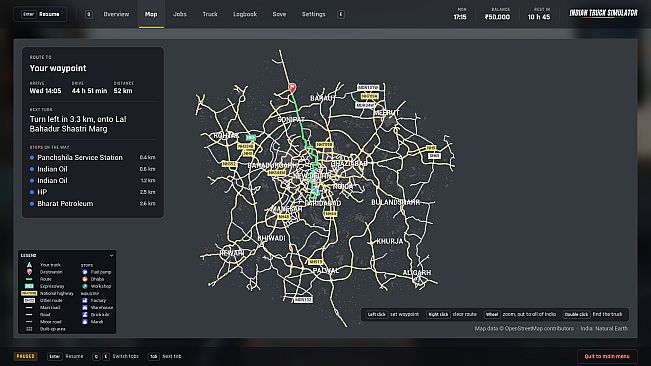Click the Your waypoint heading
The height and width of the screenshot is (366, 651).
58,68
